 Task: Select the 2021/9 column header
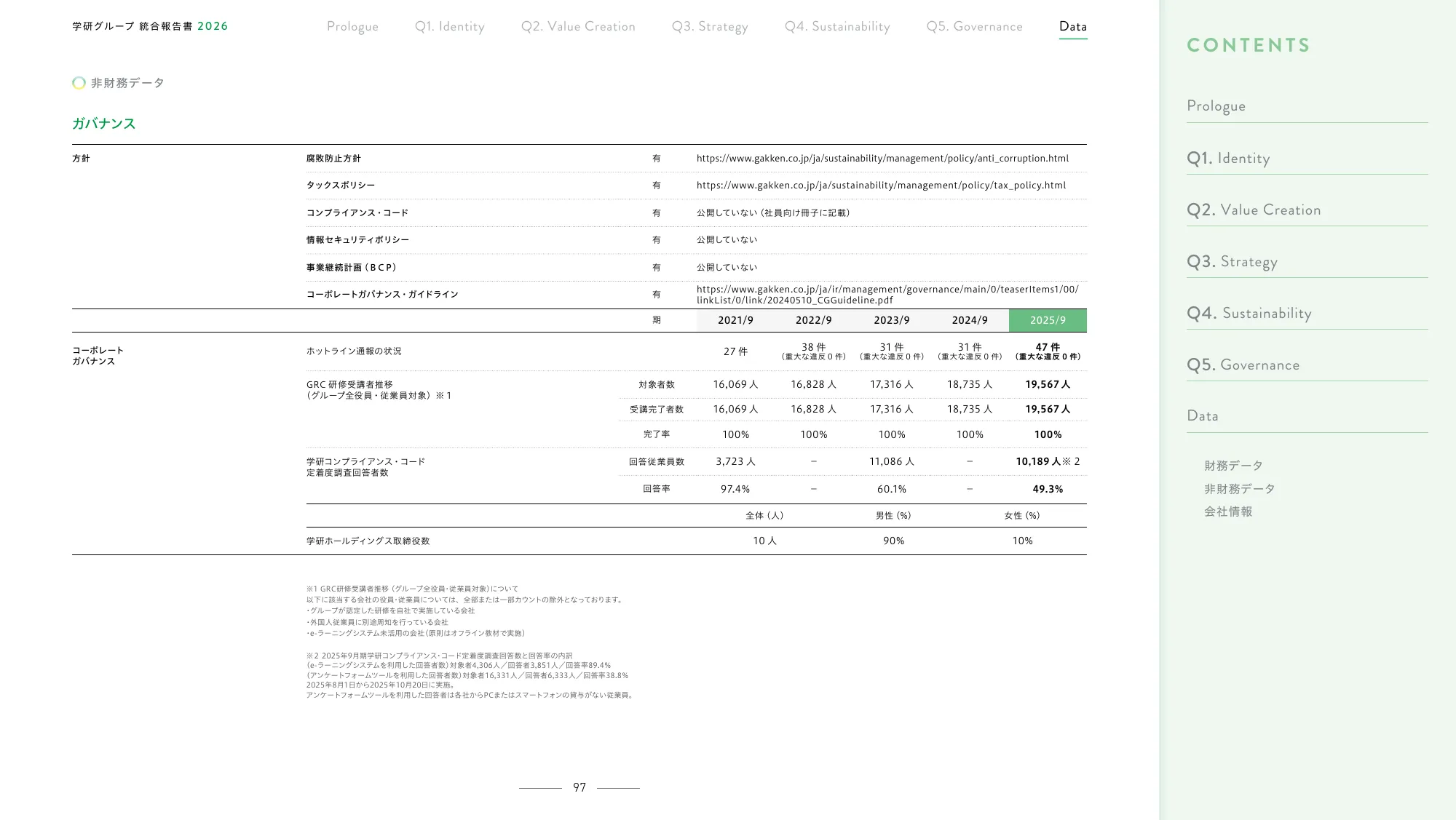click(735, 320)
